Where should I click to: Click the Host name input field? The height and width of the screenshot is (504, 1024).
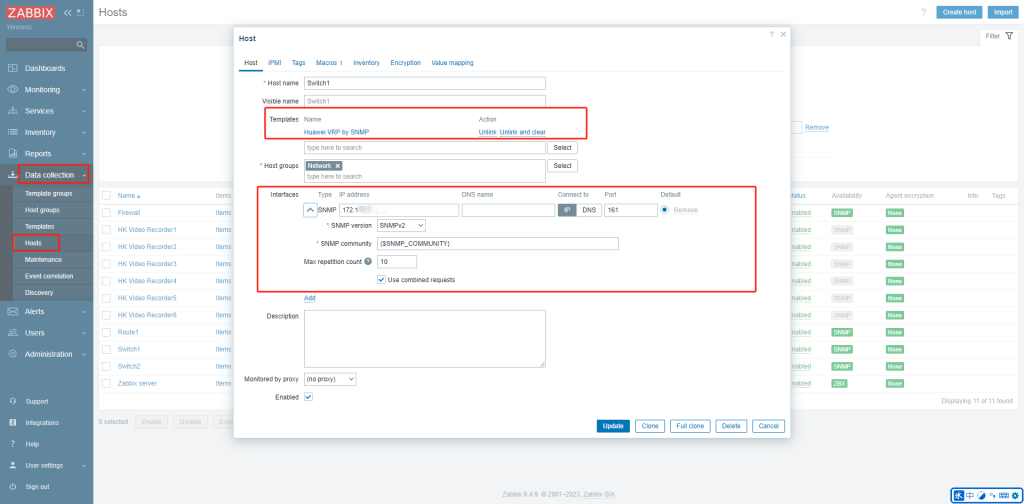(x=424, y=84)
